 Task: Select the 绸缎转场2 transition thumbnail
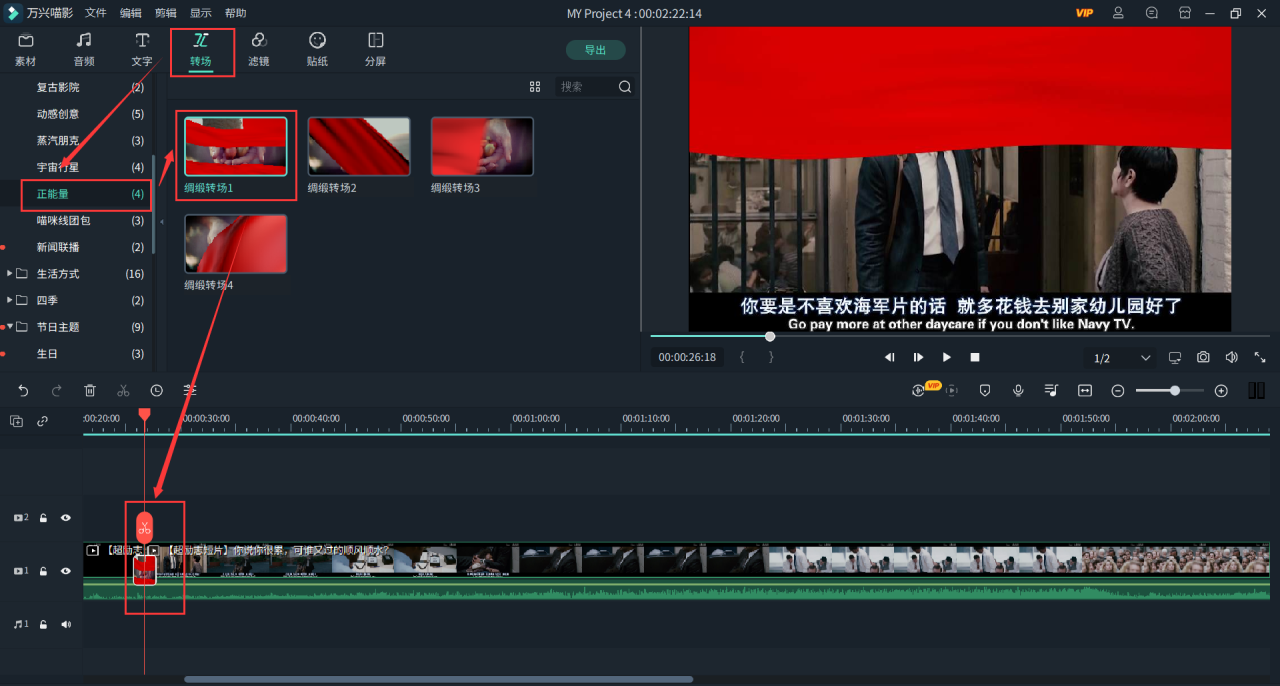tap(359, 146)
